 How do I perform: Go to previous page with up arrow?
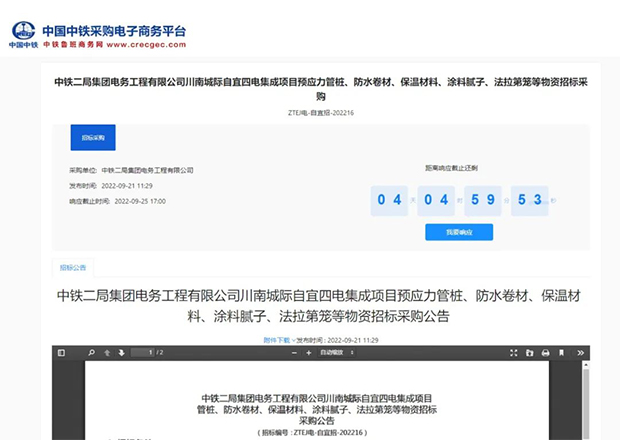[x=107, y=353]
